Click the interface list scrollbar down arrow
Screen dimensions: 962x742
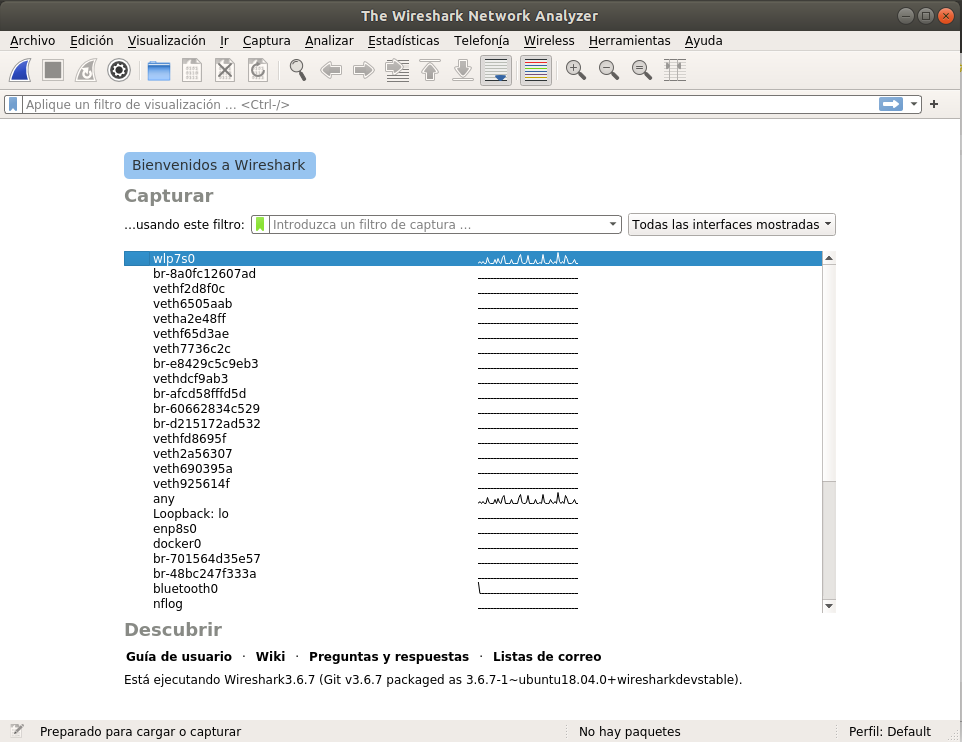[x=829, y=606]
